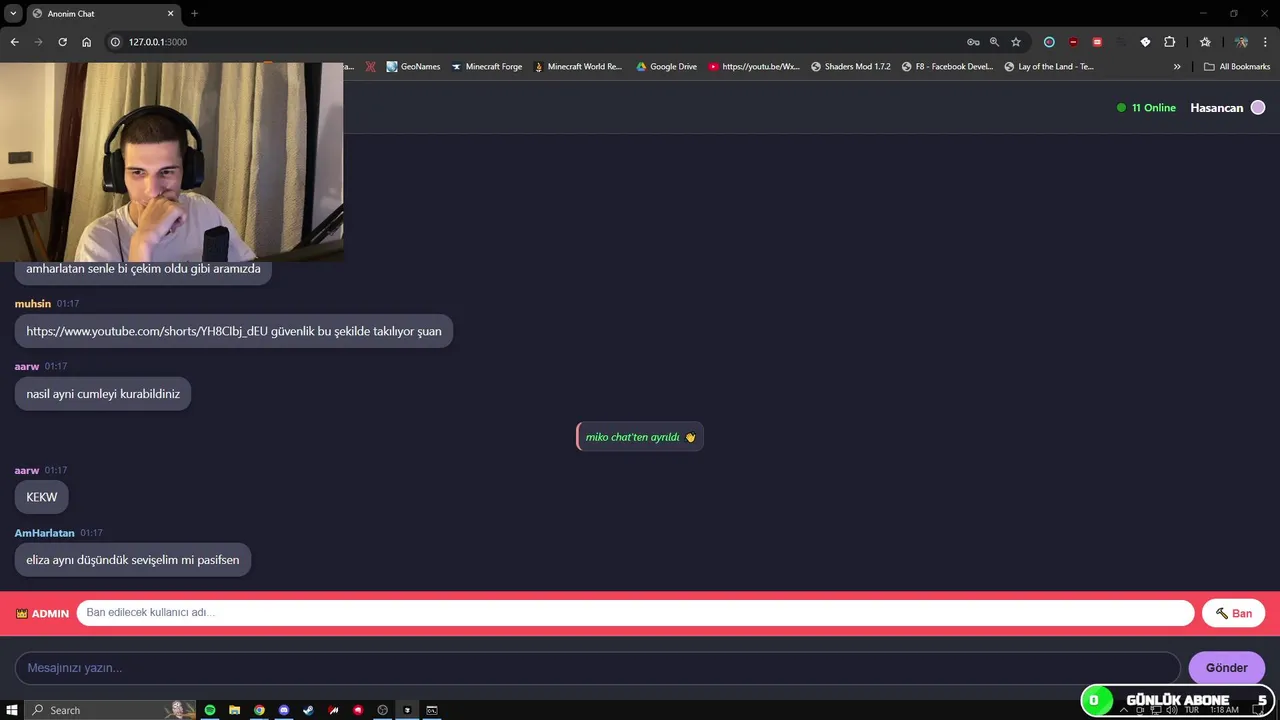Open Spotify from the taskbar
Image resolution: width=1280 pixels, height=720 pixels.
point(210,710)
